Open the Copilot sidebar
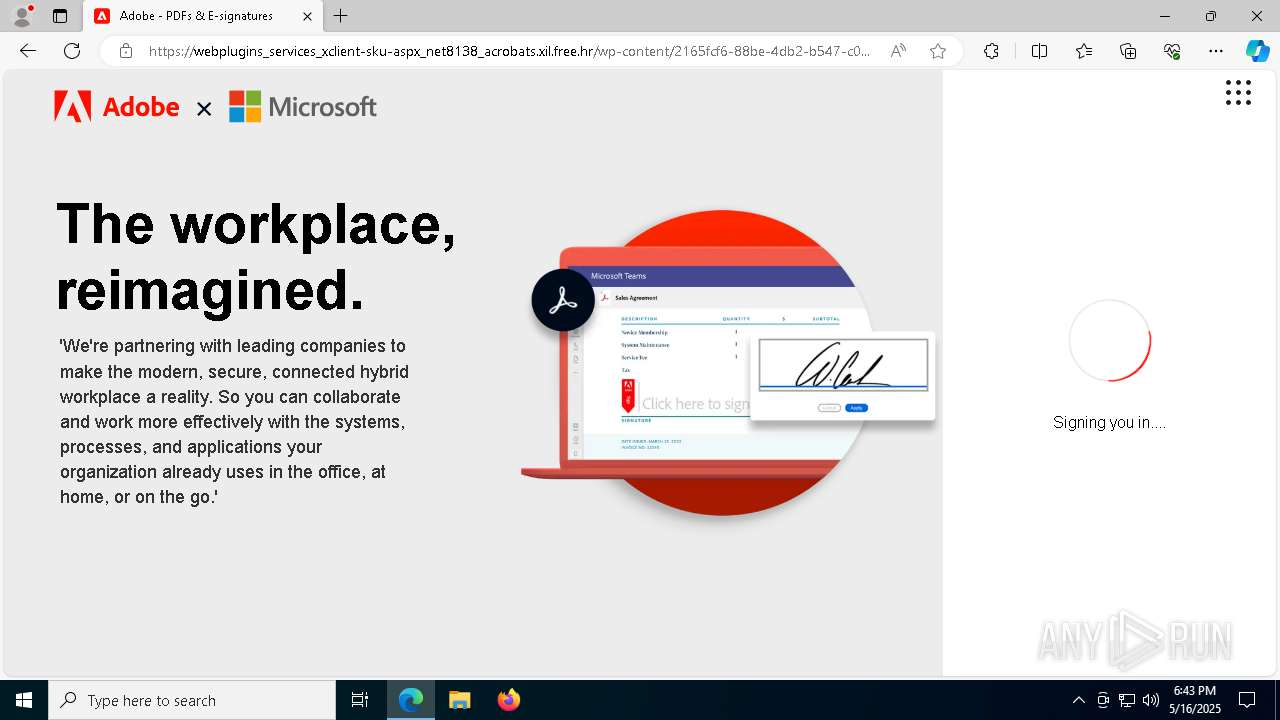The image size is (1280, 720). click(x=1257, y=51)
